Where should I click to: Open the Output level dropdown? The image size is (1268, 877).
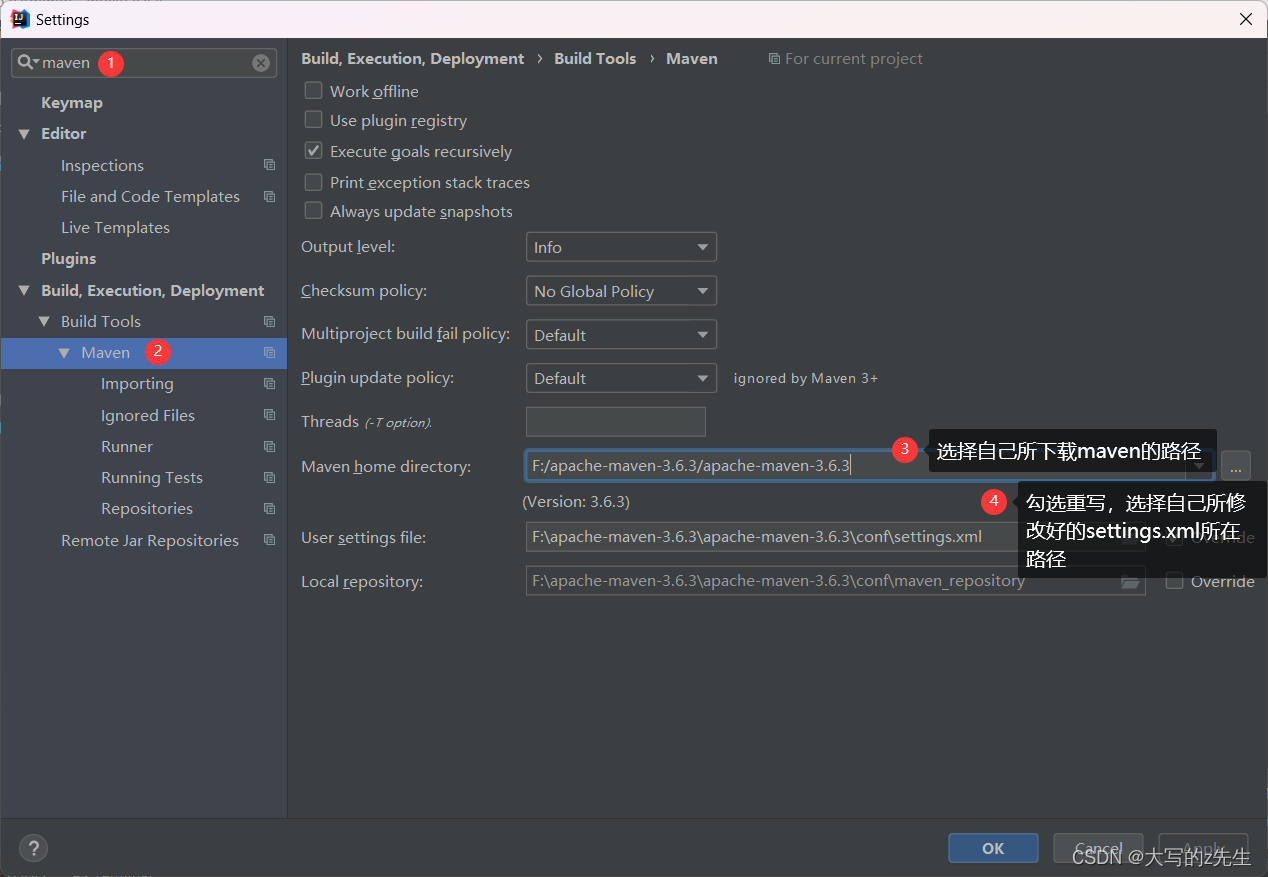coord(621,246)
